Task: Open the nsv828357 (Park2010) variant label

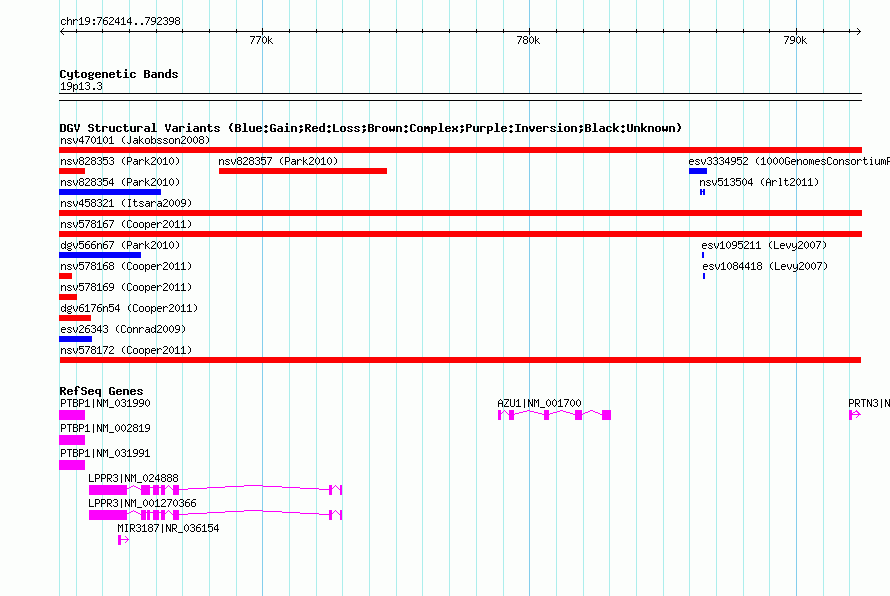Action: [x=278, y=161]
